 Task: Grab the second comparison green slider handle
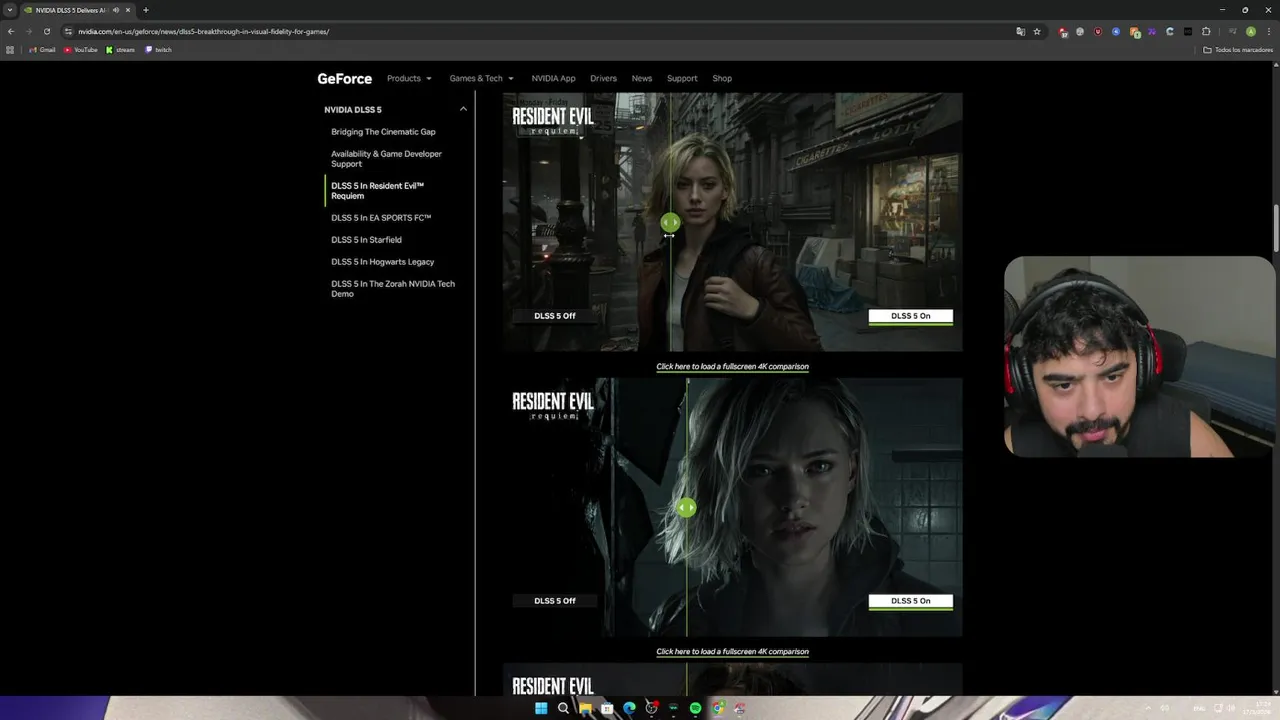coord(686,508)
